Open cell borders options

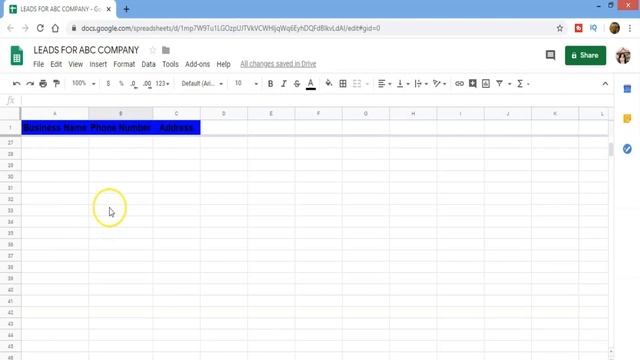click(x=343, y=84)
